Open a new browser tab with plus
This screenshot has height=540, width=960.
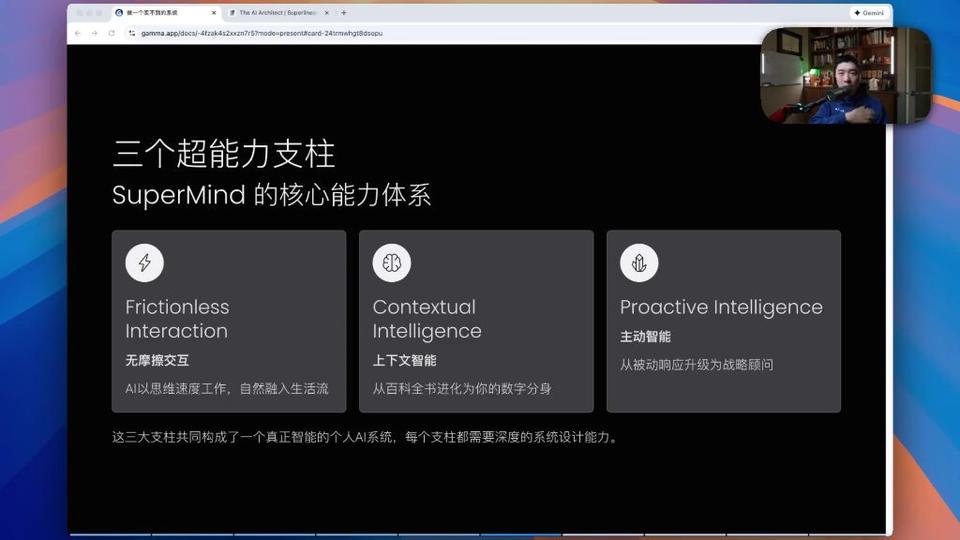[344, 12]
